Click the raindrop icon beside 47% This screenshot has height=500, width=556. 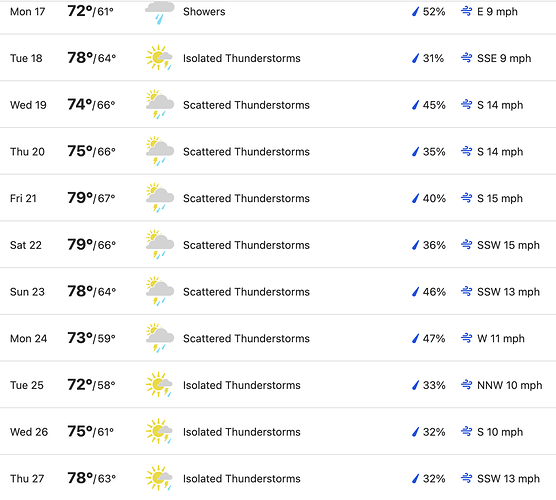point(415,339)
